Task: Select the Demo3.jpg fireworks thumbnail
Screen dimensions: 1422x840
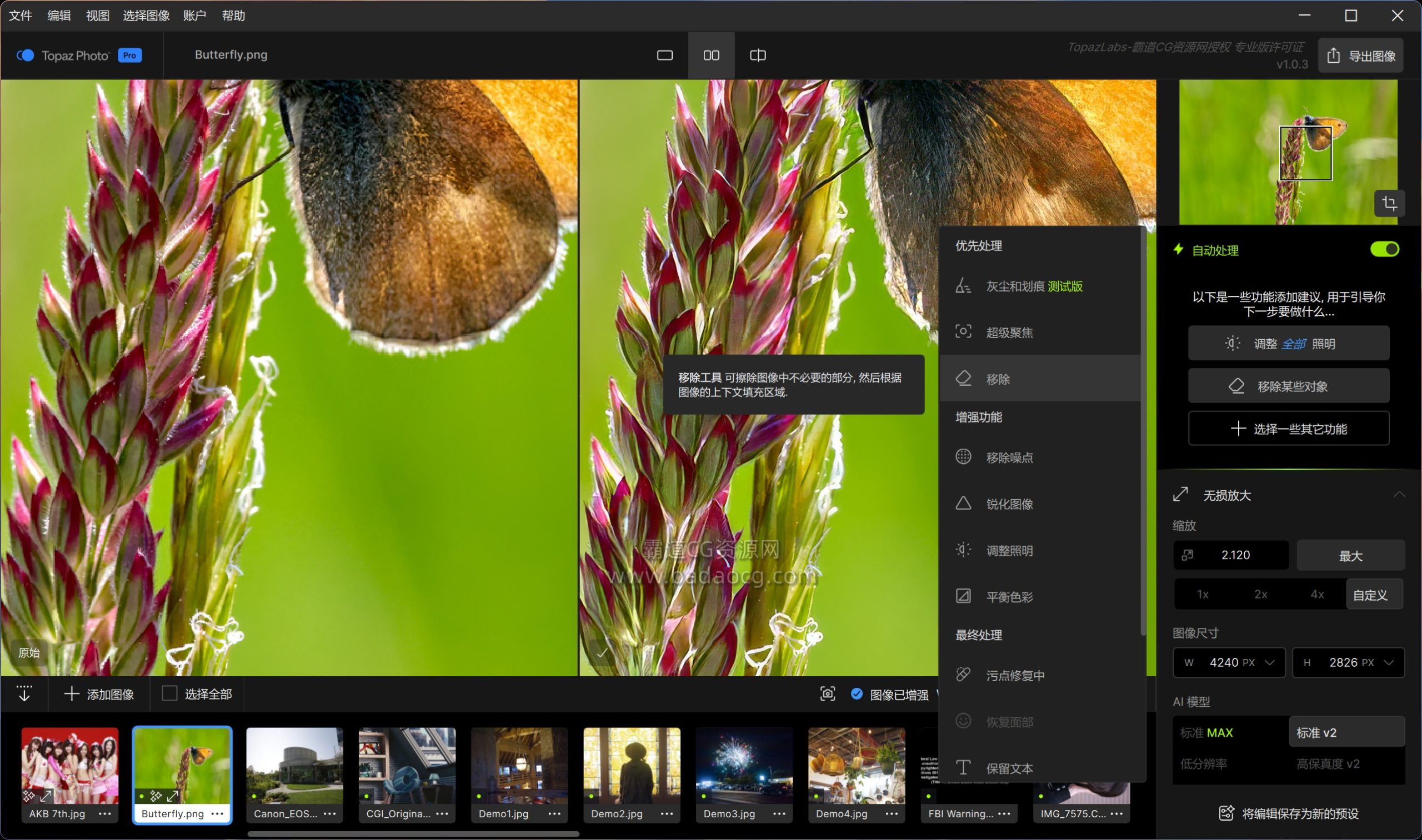Action: pyautogui.click(x=743, y=765)
